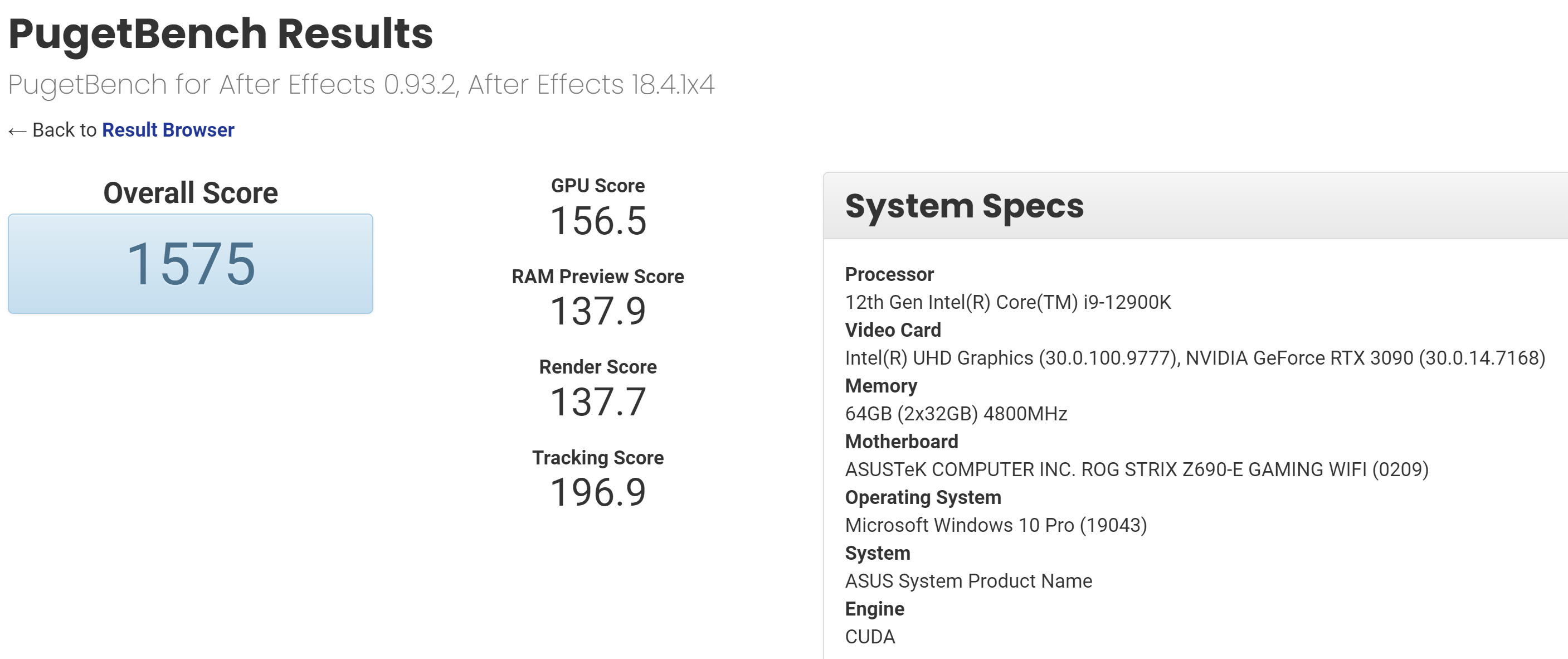Click the Overall Score heading

click(191, 193)
